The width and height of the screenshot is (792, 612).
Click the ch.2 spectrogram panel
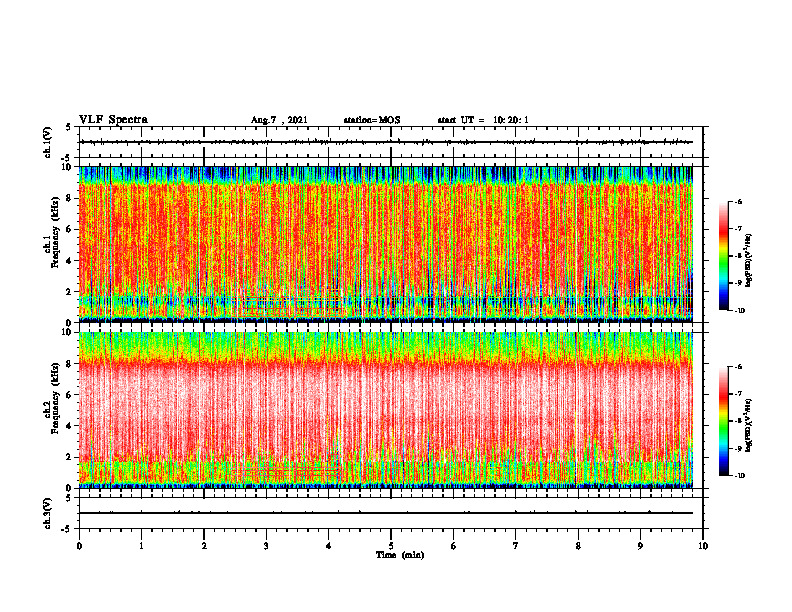pos(386,410)
